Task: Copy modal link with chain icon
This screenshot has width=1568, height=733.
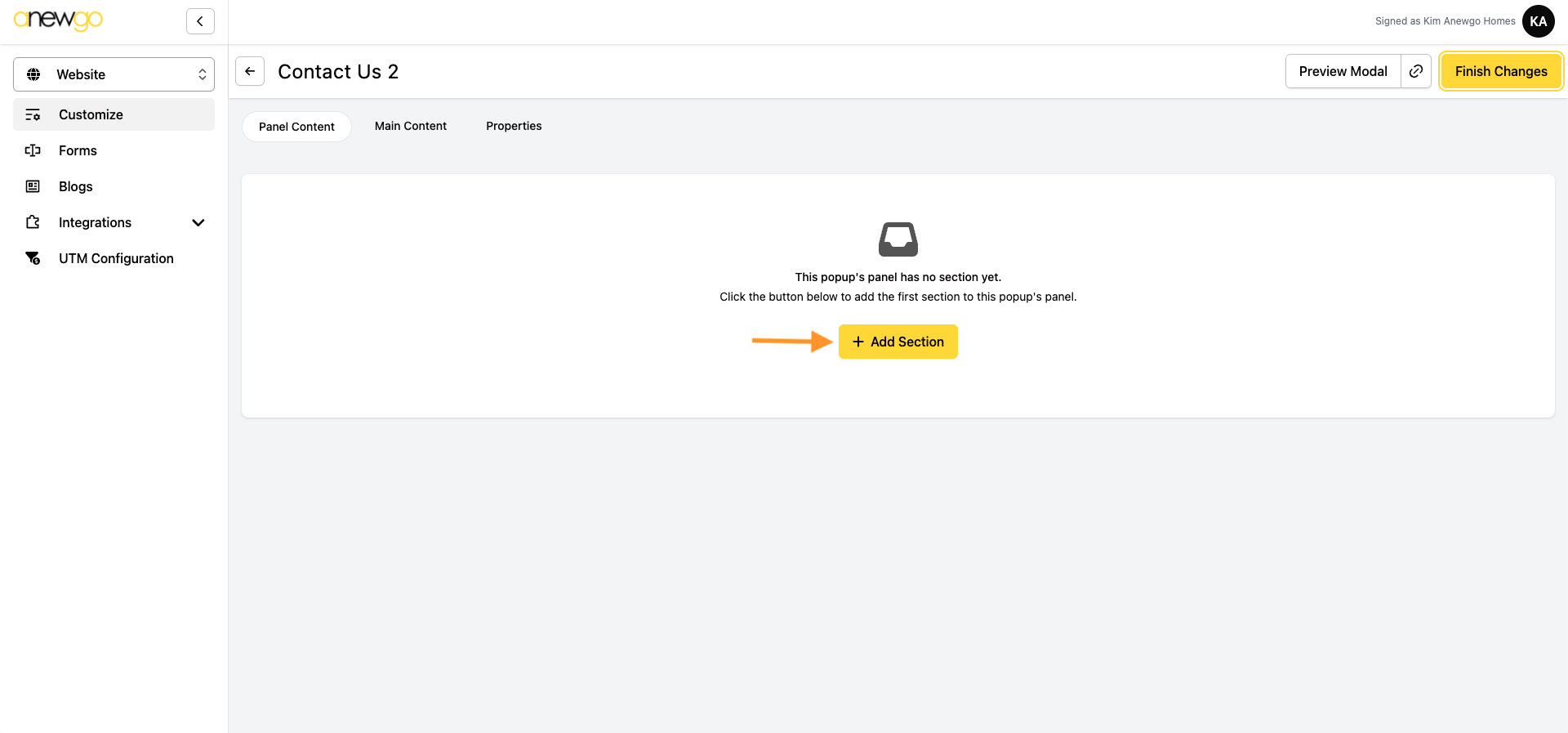Action: click(1416, 71)
